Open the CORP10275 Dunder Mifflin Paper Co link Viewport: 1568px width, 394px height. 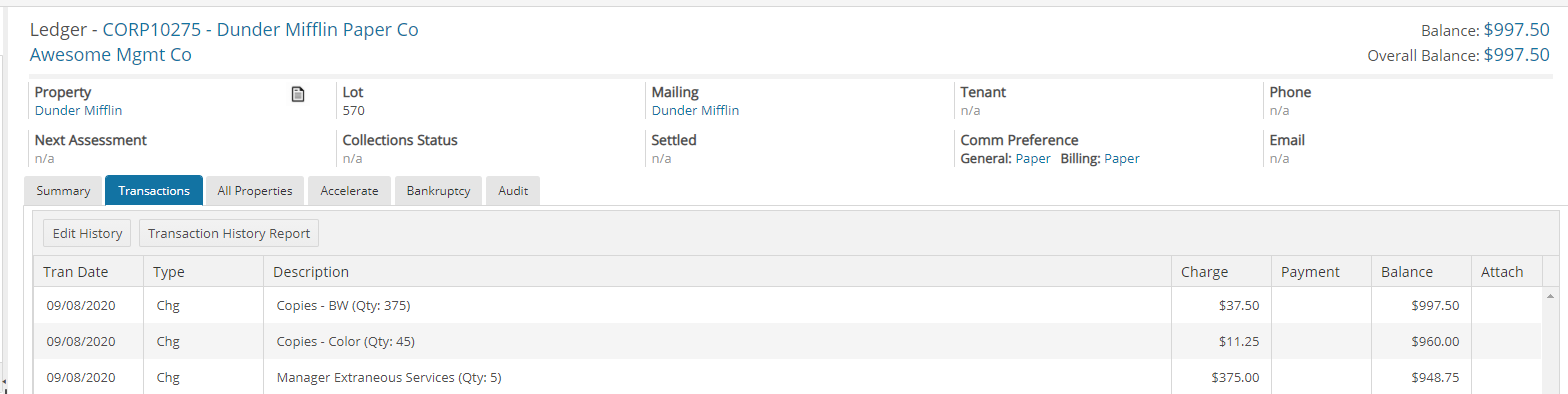(260, 30)
